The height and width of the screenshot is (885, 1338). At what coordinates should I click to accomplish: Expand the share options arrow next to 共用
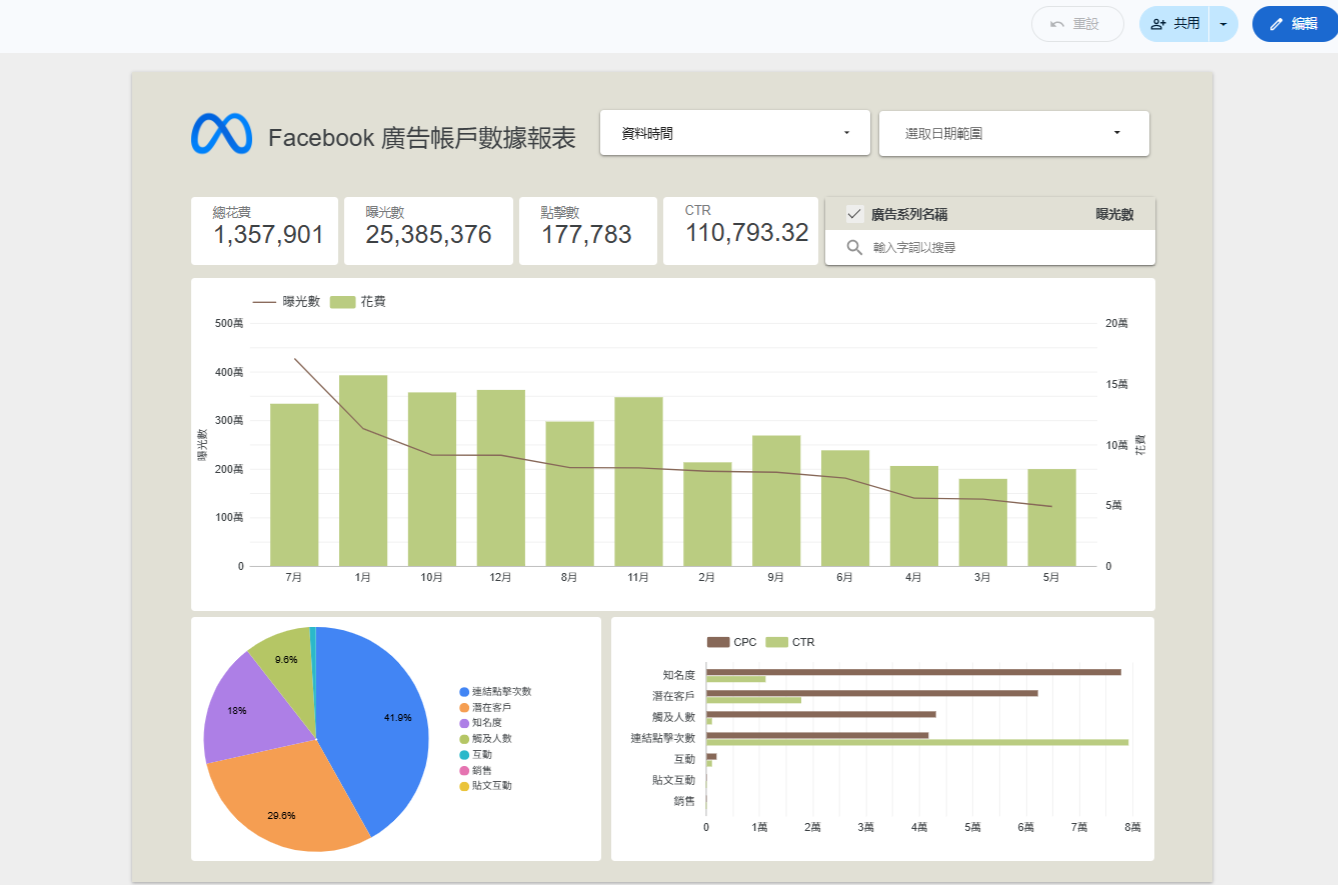pyautogui.click(x=1224, y=24)
